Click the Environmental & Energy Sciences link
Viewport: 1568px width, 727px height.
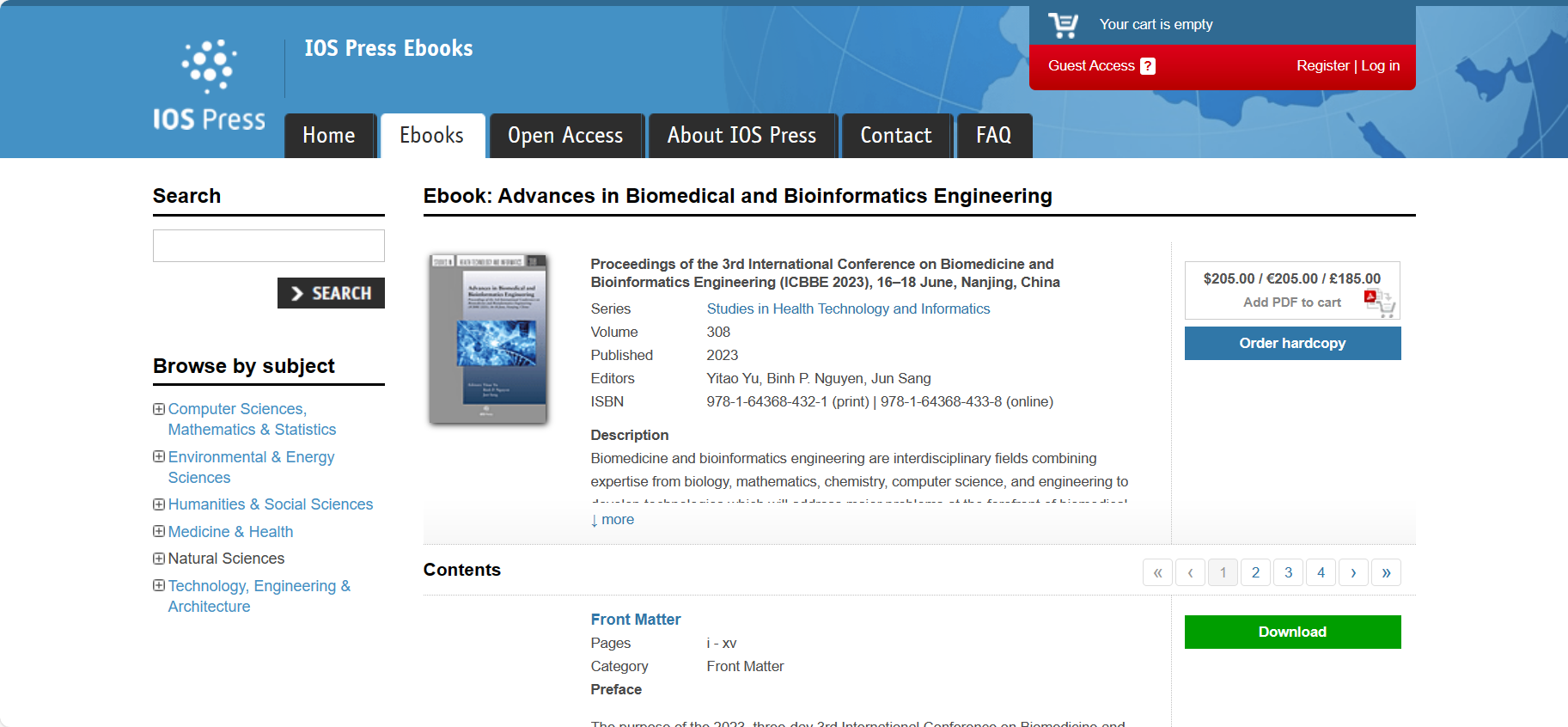(251, 467)
